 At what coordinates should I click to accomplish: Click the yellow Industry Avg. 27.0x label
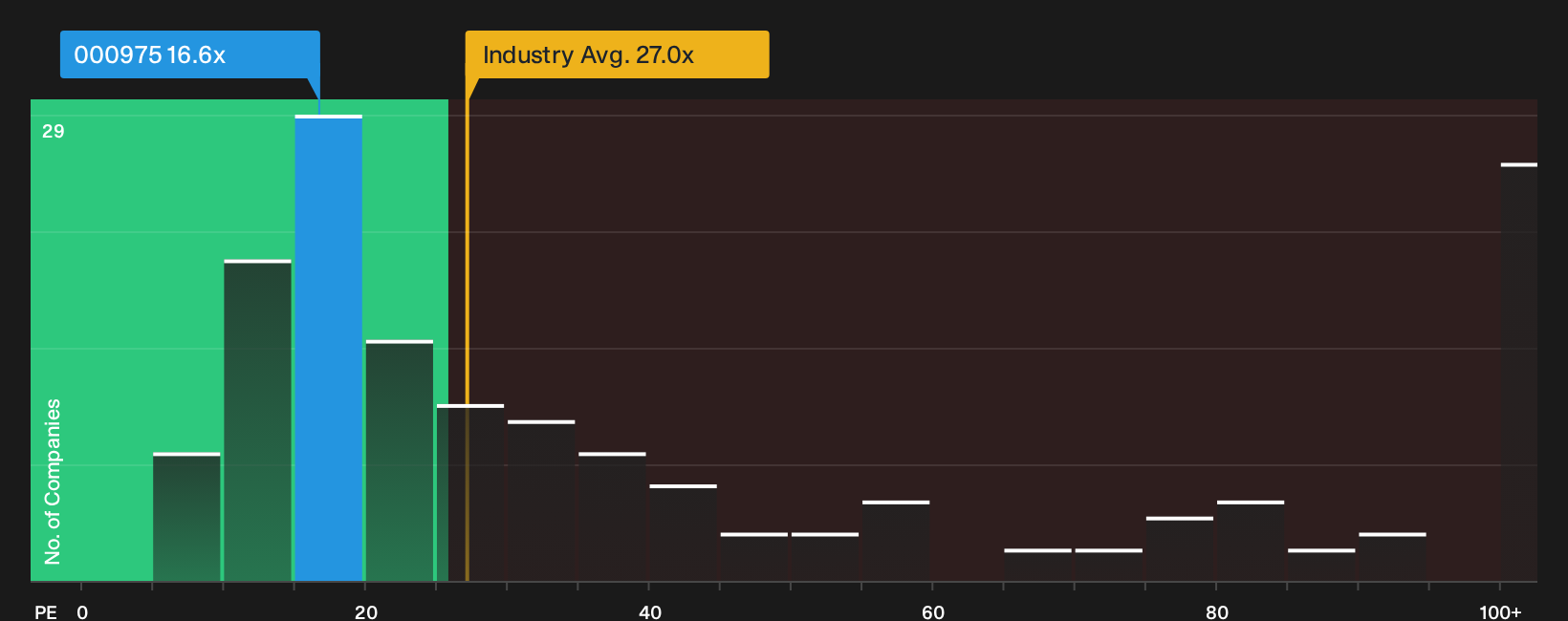tap(617, 54)
